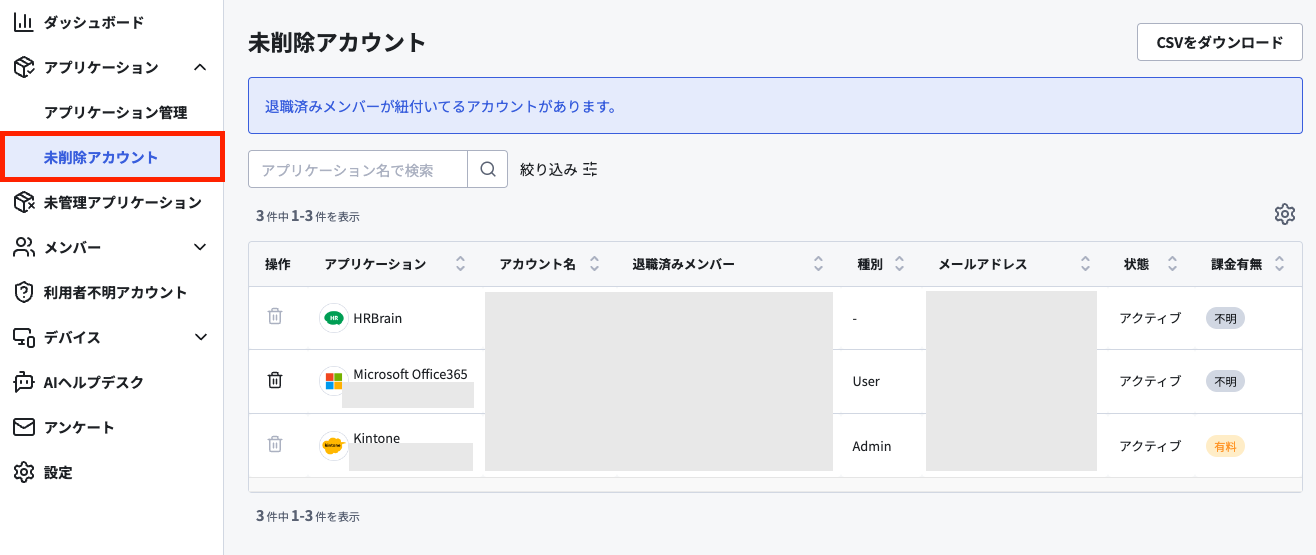Click the magnifier search icon button
This screenshot has width=1316, height=555.
(x=488, y=169)
